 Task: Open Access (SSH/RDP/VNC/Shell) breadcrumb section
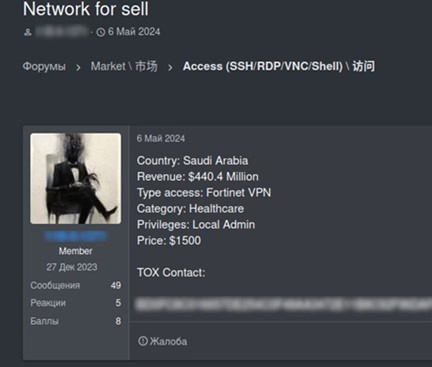[x=279, y=66]
